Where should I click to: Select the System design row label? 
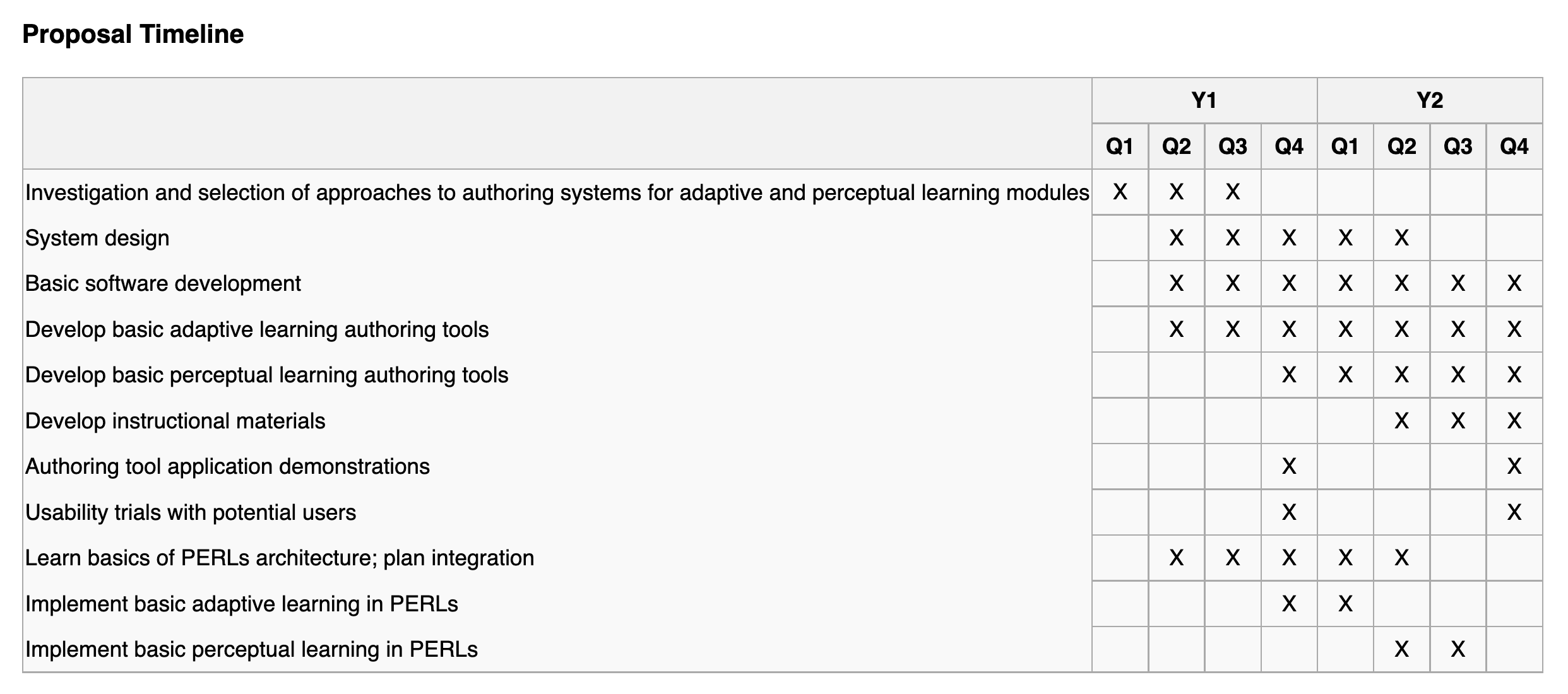pos(97,238)
